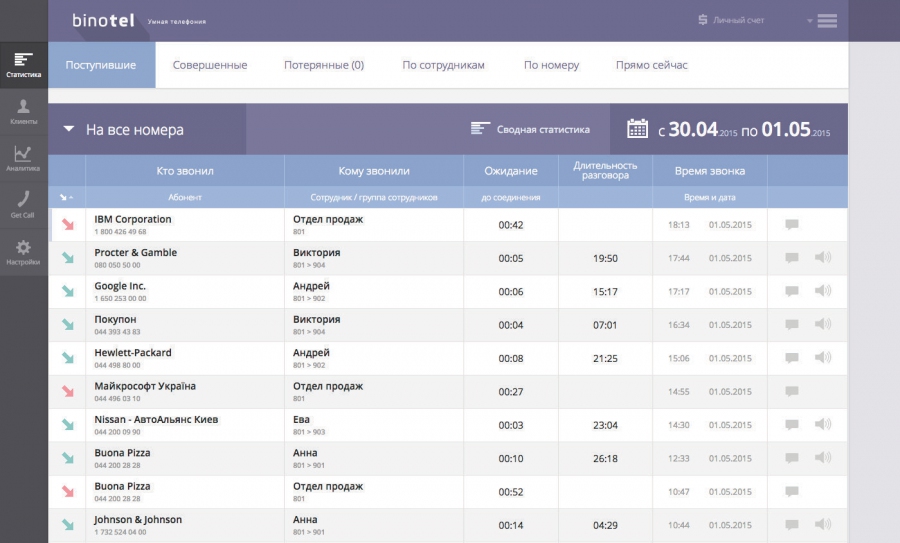
Task: Play recording of Nissan - АвтоАльянс Киев call
Action: tap(823, 424)
